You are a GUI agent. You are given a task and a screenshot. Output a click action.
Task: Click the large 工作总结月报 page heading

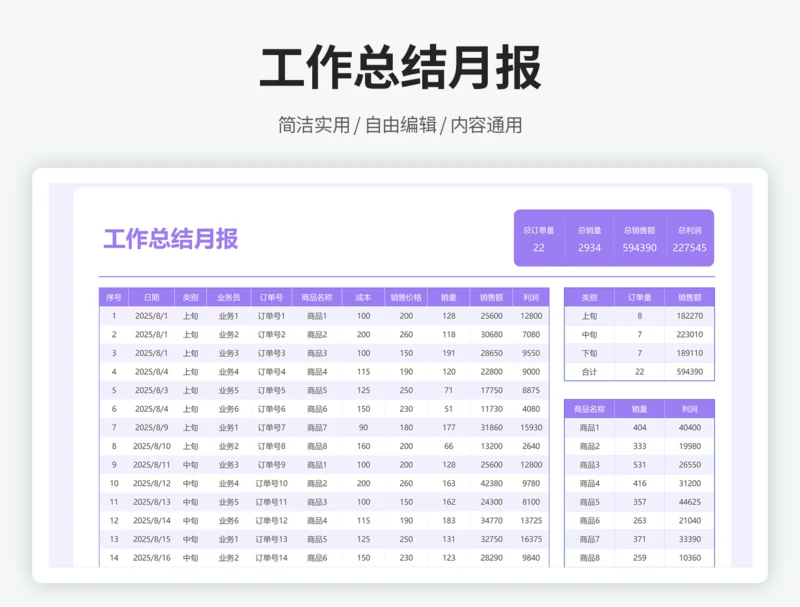point(400,68)
